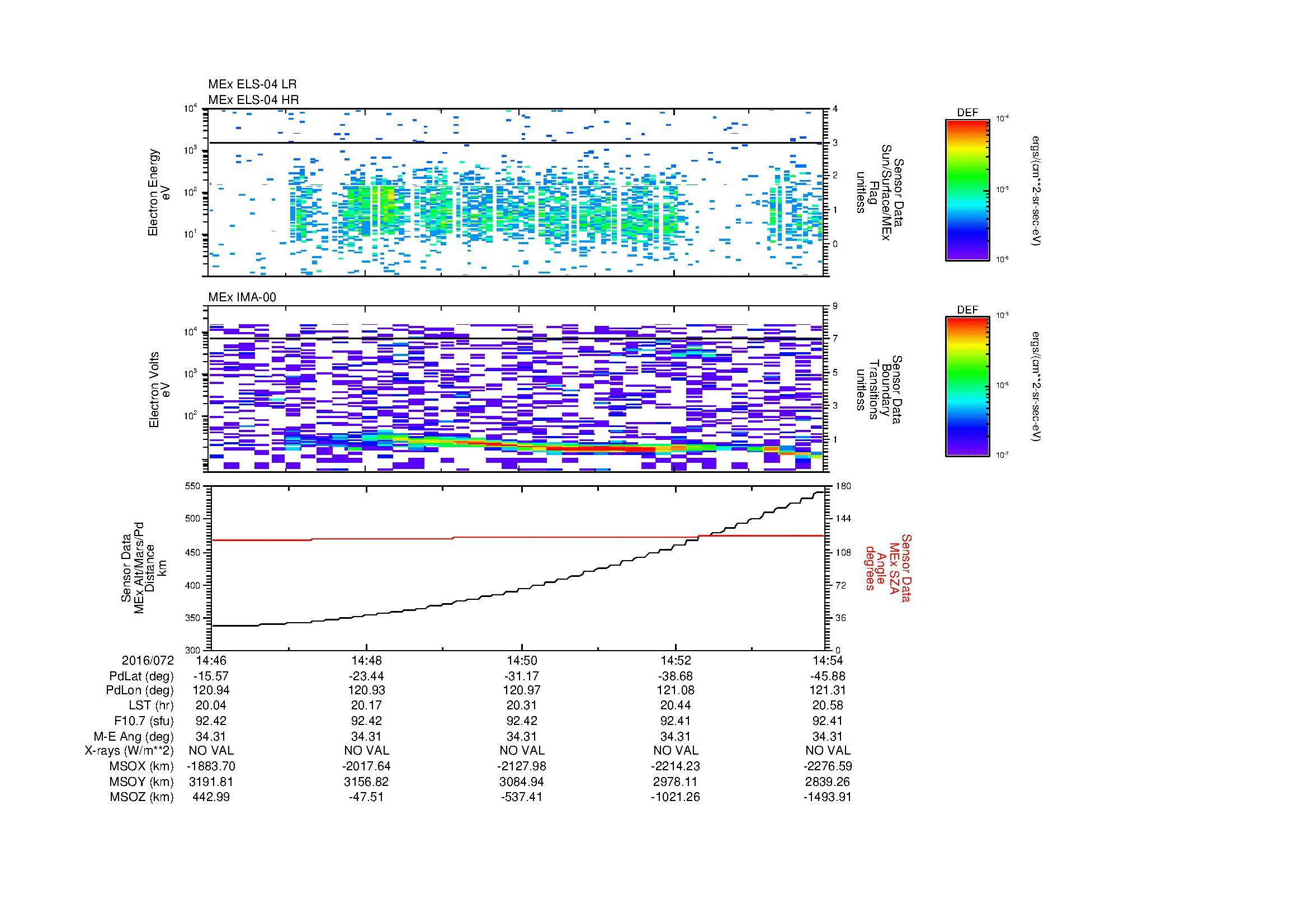Click MSOY value '3191.81'
Screen dimensions: 1308x924
(x=211, y=781)
